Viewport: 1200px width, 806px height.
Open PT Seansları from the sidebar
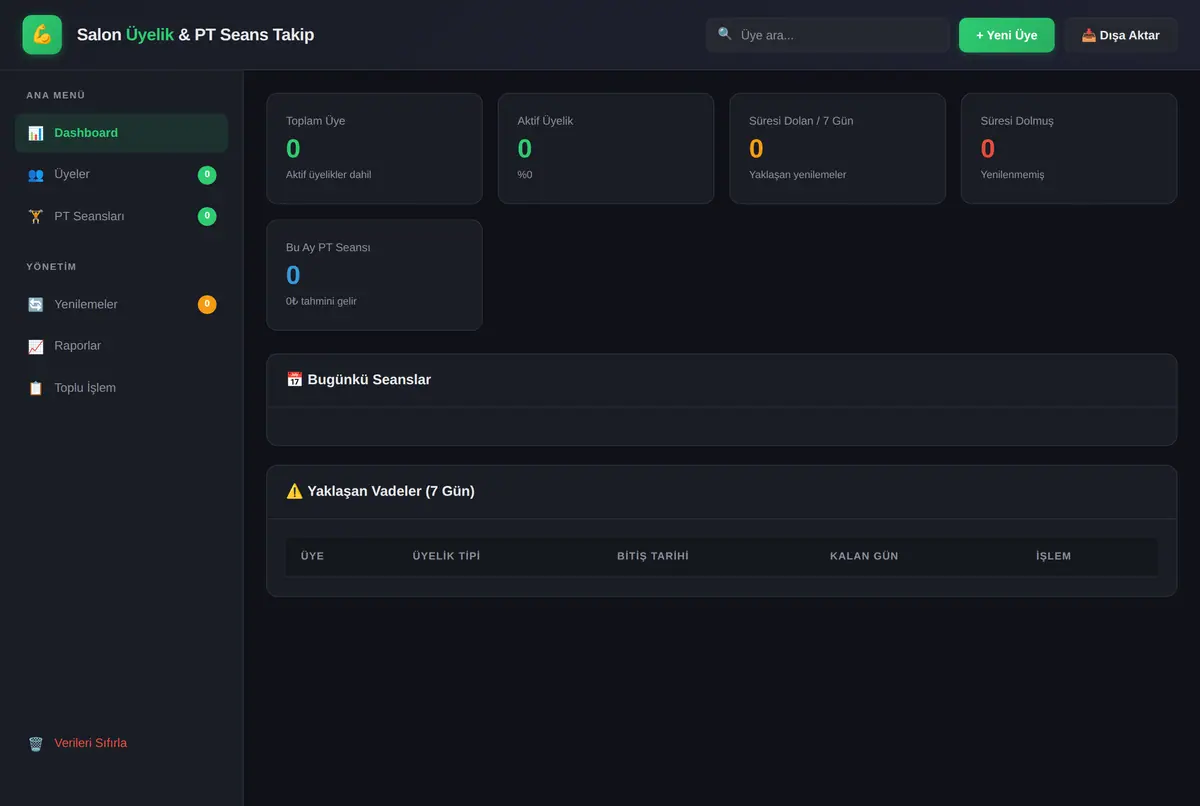click(121, 216)
